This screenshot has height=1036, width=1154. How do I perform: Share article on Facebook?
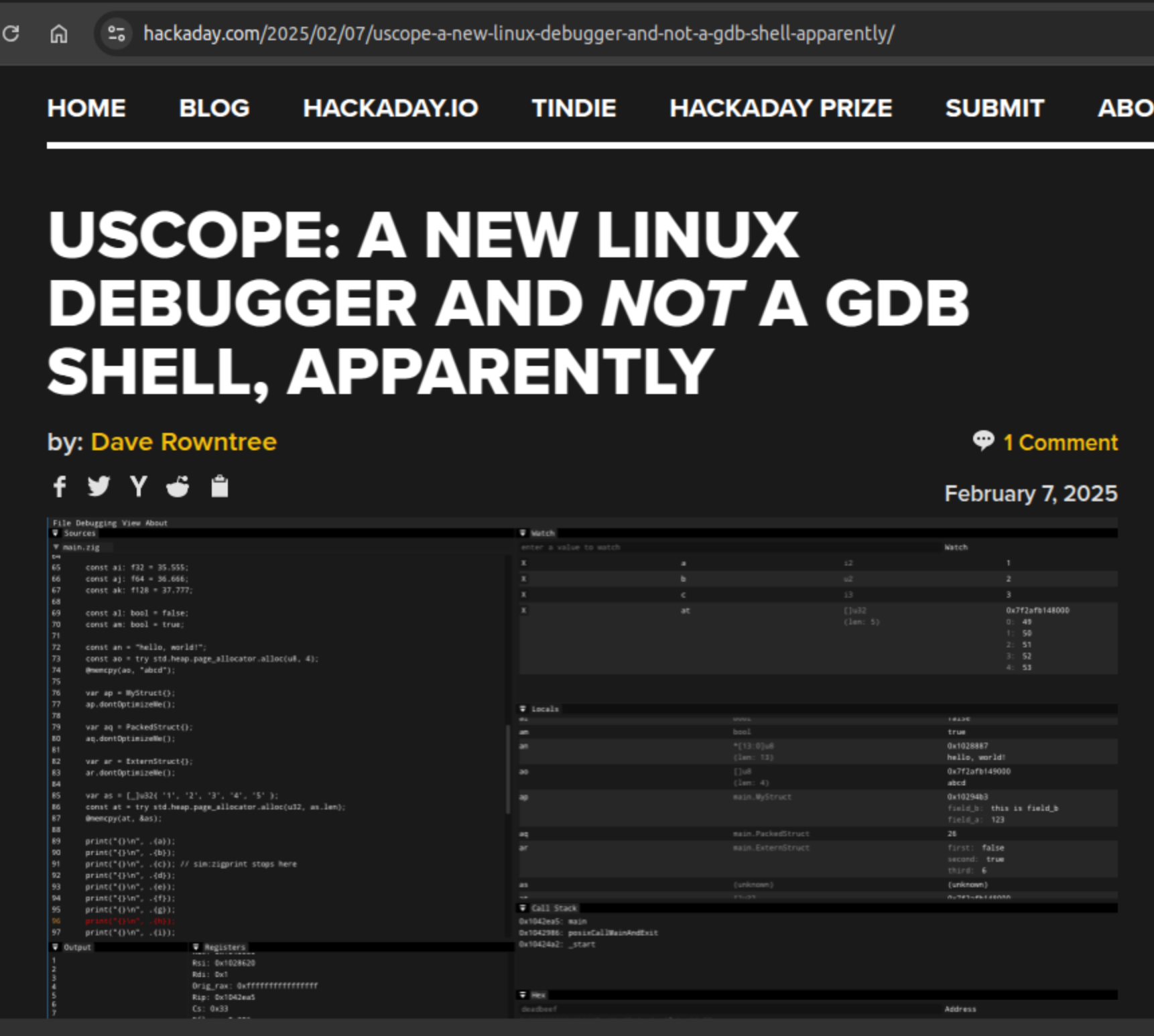[x=60, y=487]
